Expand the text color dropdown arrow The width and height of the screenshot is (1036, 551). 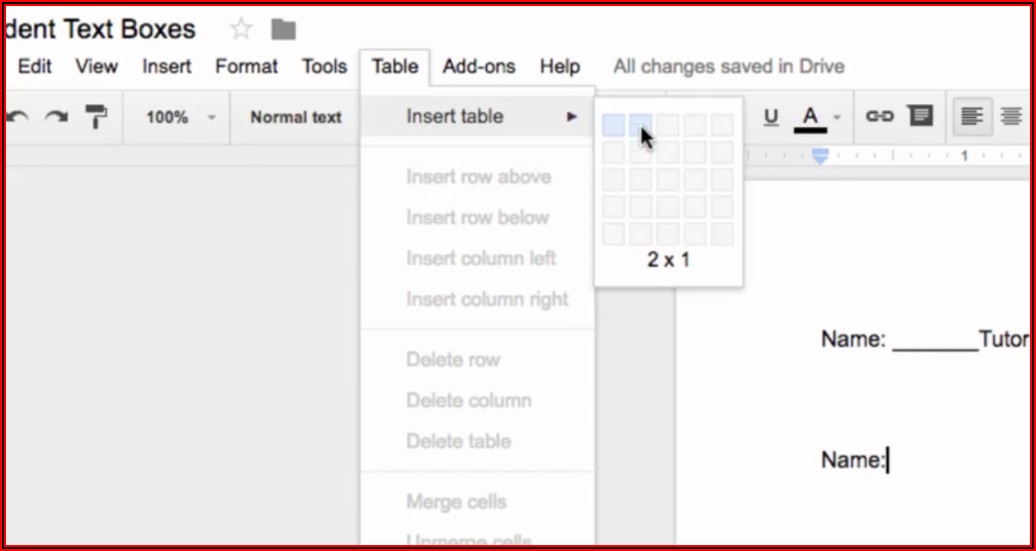point(837,117)
